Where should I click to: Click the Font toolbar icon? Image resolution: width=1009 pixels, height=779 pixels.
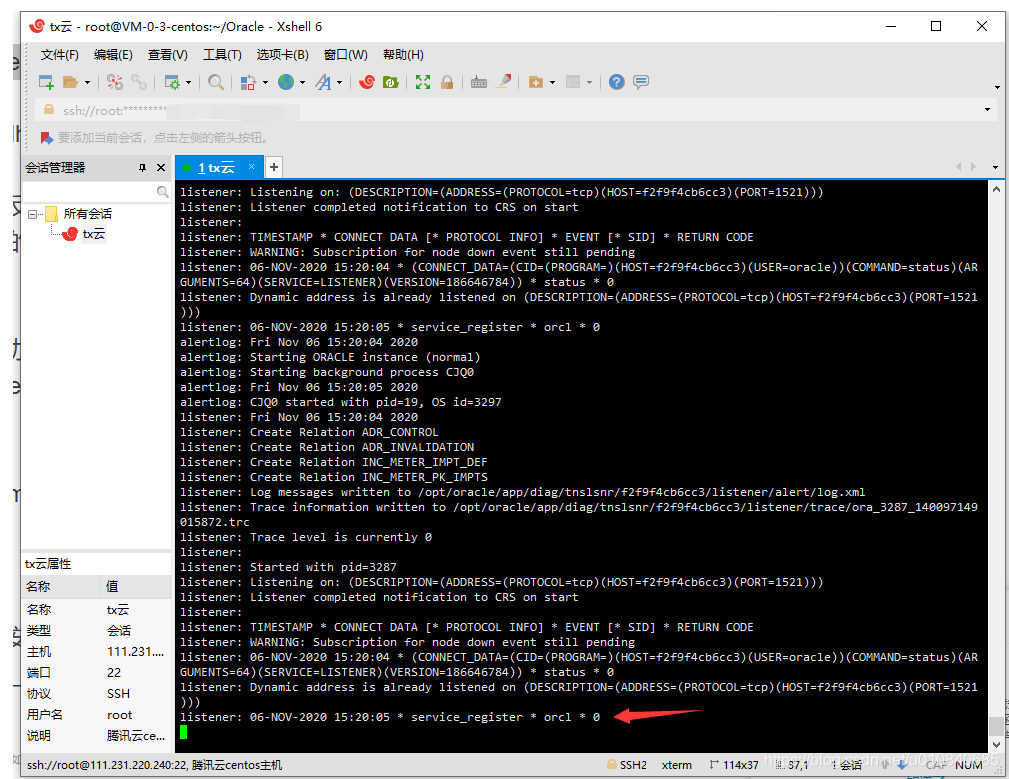coord(323,82)
